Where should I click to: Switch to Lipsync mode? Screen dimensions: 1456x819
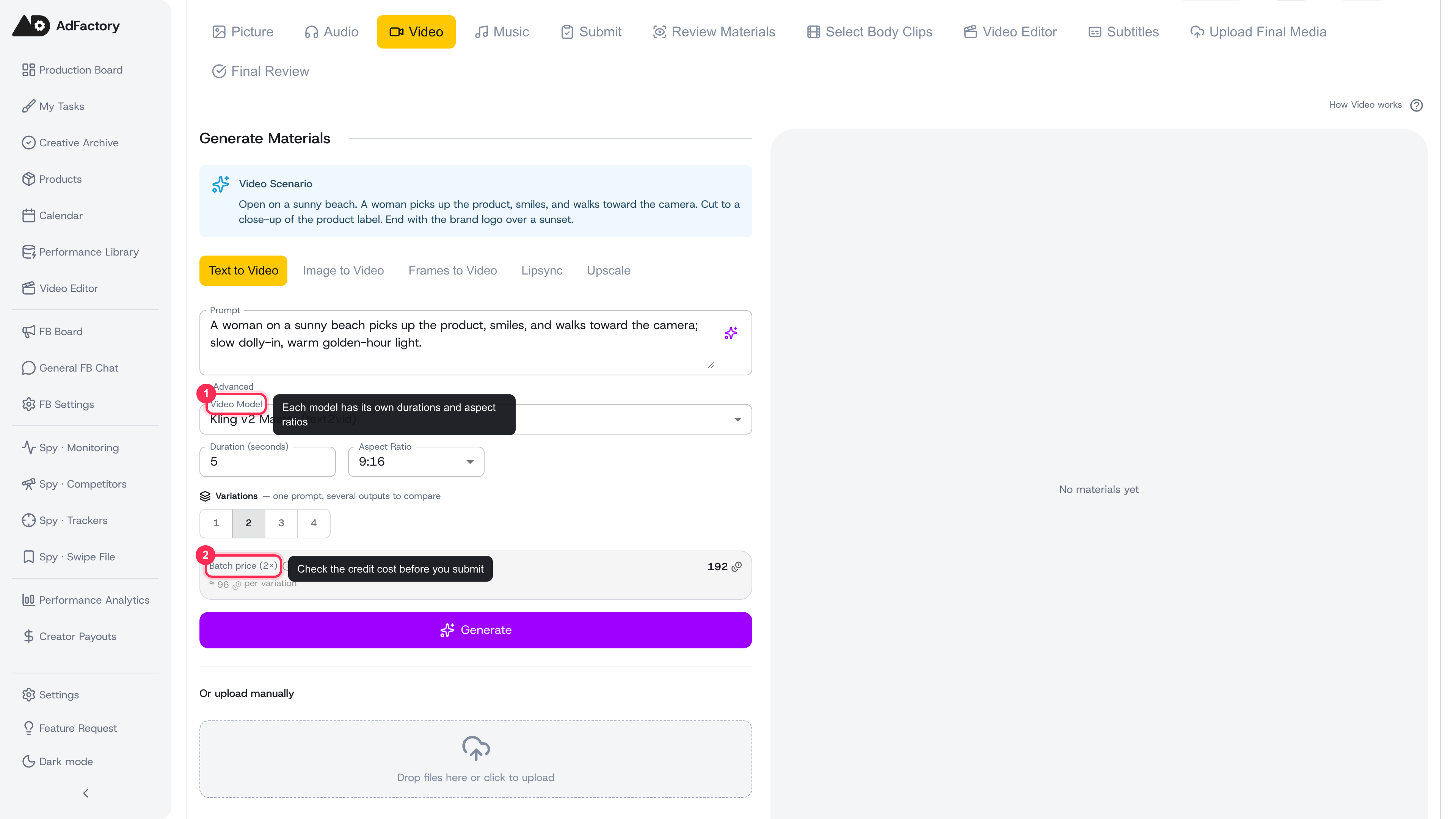point(542,271)
